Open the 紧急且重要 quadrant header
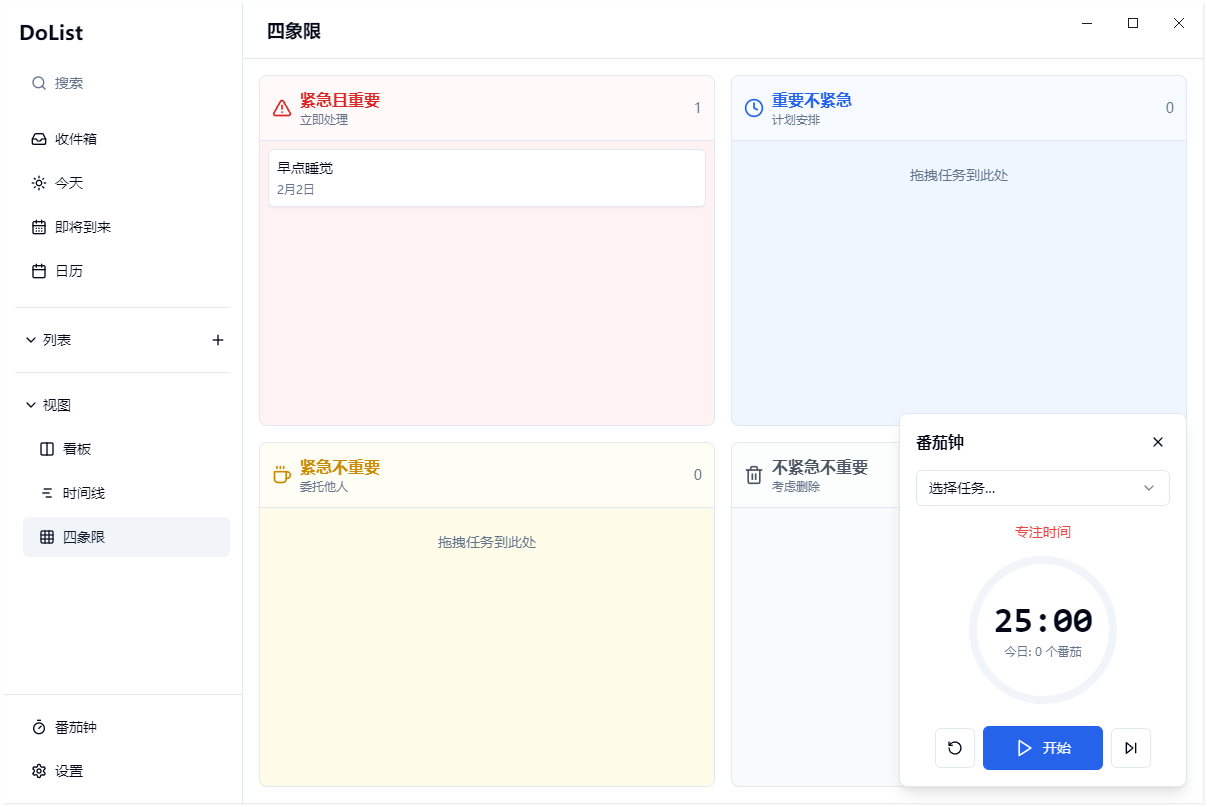Viewport: 1207px width, 807px height. point(338,100)
